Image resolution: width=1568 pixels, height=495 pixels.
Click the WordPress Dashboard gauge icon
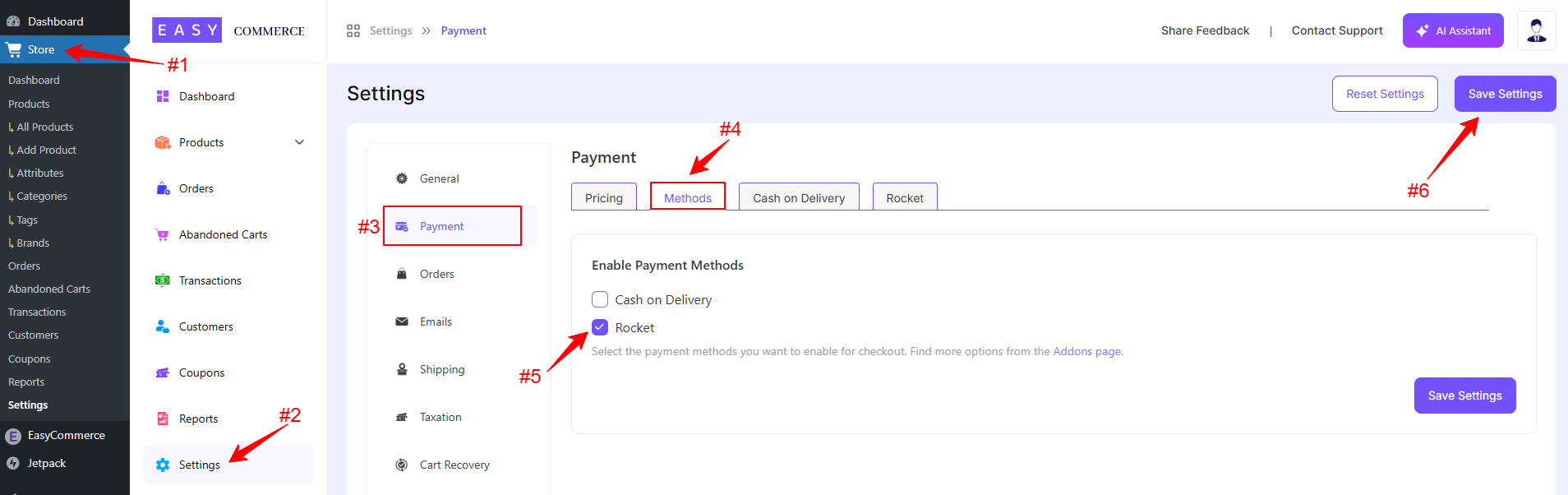(x=13, y=21)
